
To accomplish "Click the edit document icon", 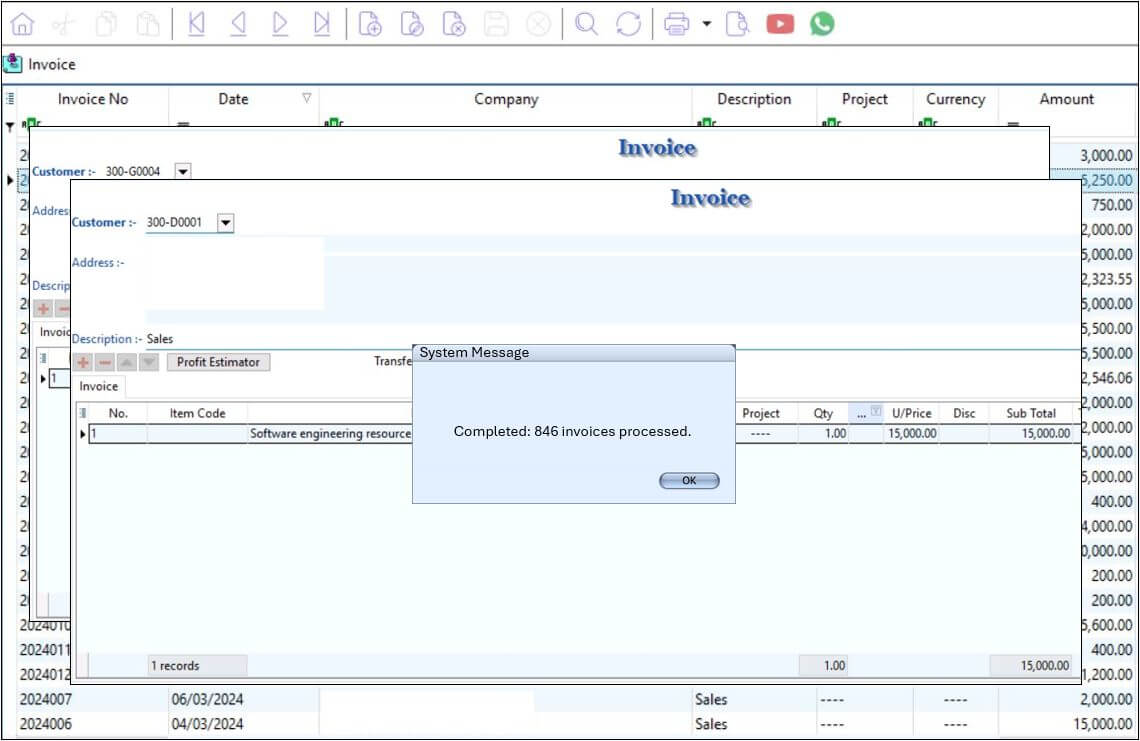I will pyautogui.click(x=412, y=24).
